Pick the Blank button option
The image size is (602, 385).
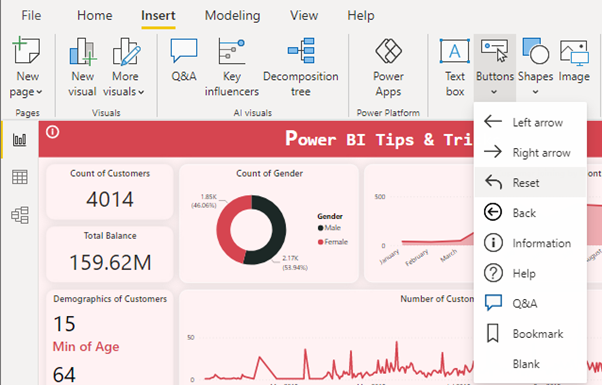tap(530, 364)
